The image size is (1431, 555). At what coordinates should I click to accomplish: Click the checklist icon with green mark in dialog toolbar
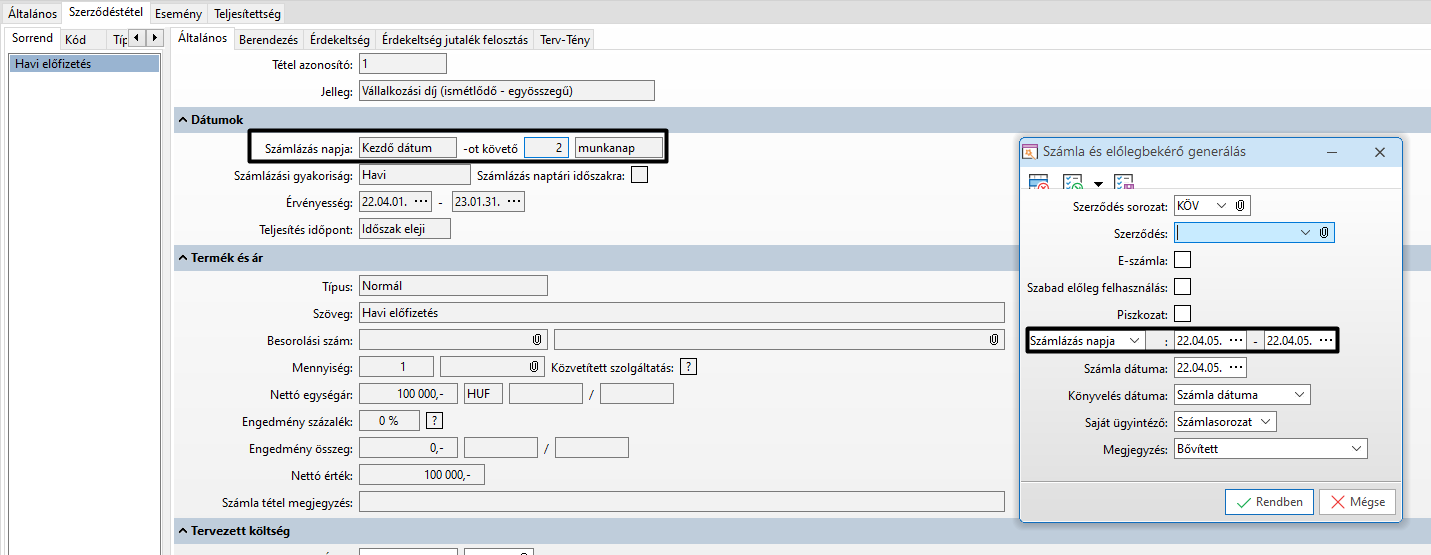1074,182
